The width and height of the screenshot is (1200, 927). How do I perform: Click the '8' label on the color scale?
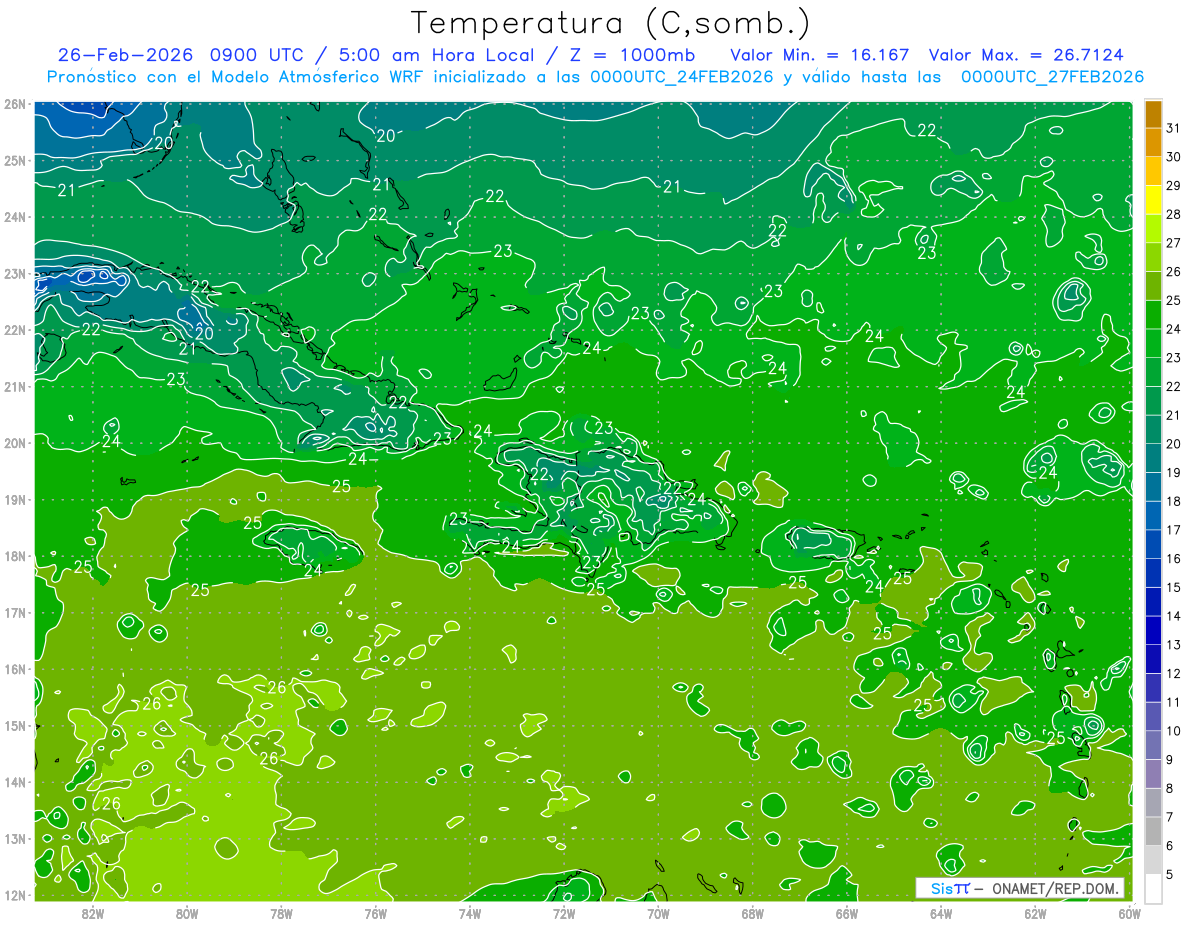[x=1170, y=789]
